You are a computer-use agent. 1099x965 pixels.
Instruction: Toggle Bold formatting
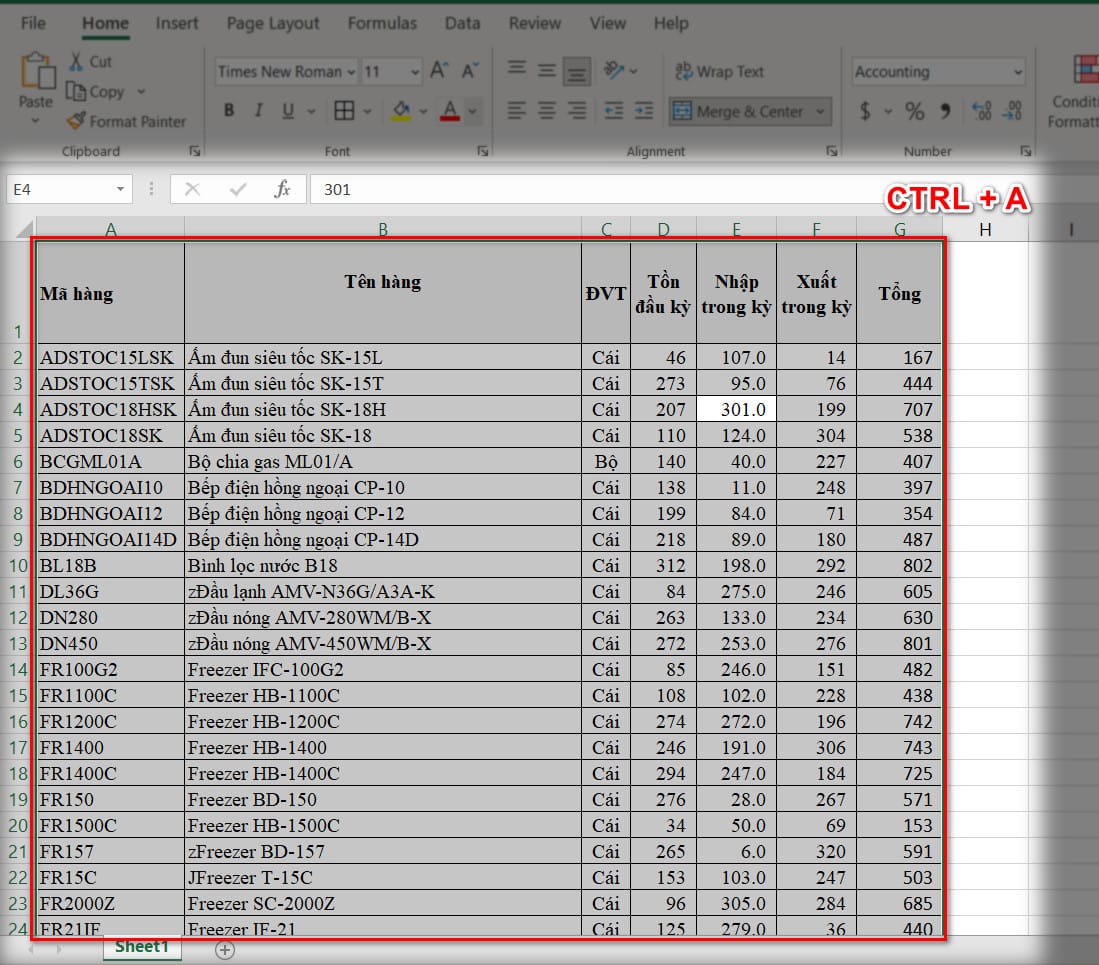(x=228, y=111)
